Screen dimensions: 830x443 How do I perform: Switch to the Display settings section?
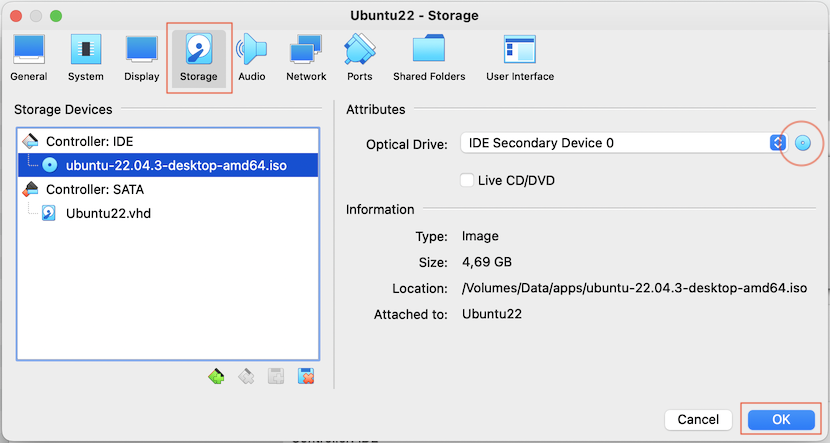141,58
